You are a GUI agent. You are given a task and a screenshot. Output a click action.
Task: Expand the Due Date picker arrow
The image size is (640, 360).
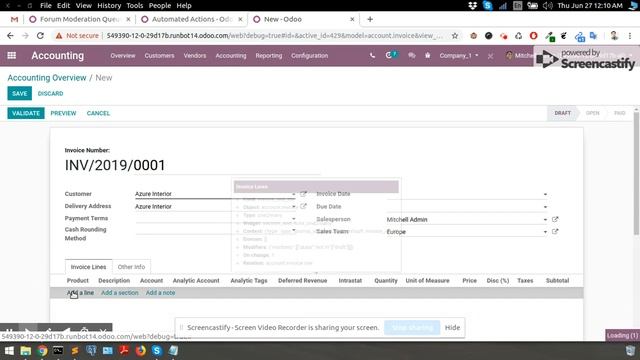pos(545,207)
